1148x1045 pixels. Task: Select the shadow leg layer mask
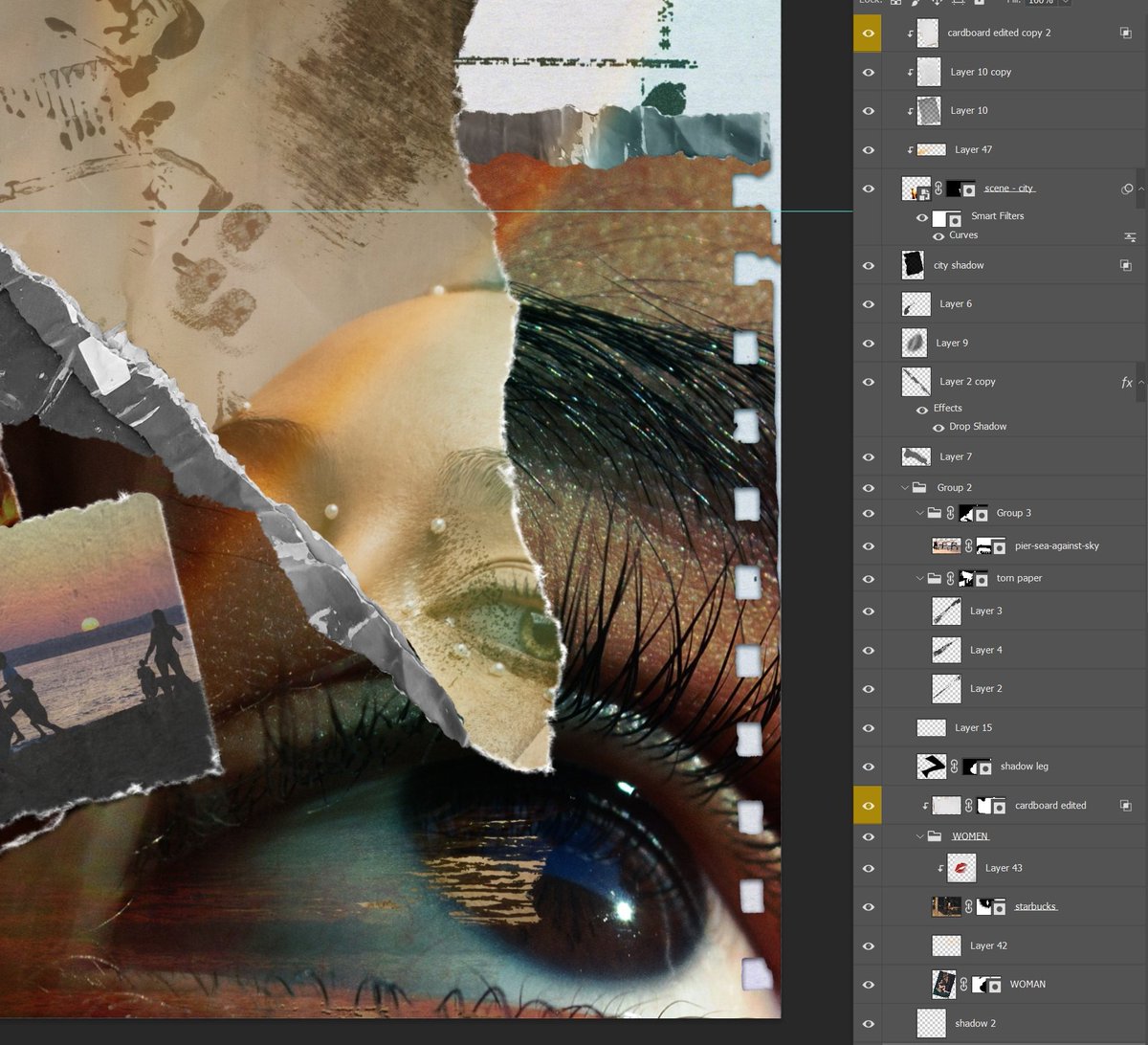coord(977,766)
